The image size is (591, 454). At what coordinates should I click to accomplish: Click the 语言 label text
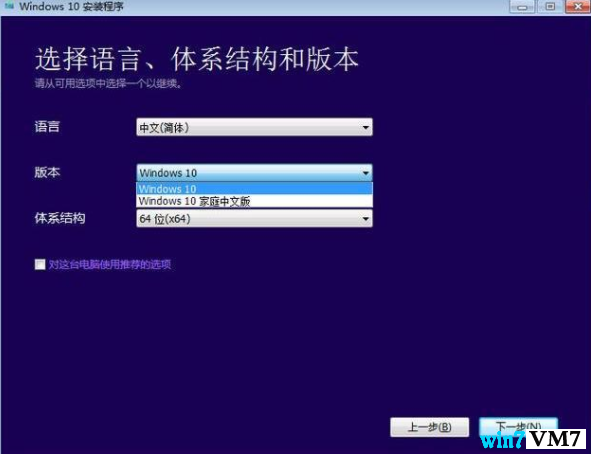coord(47,127)
